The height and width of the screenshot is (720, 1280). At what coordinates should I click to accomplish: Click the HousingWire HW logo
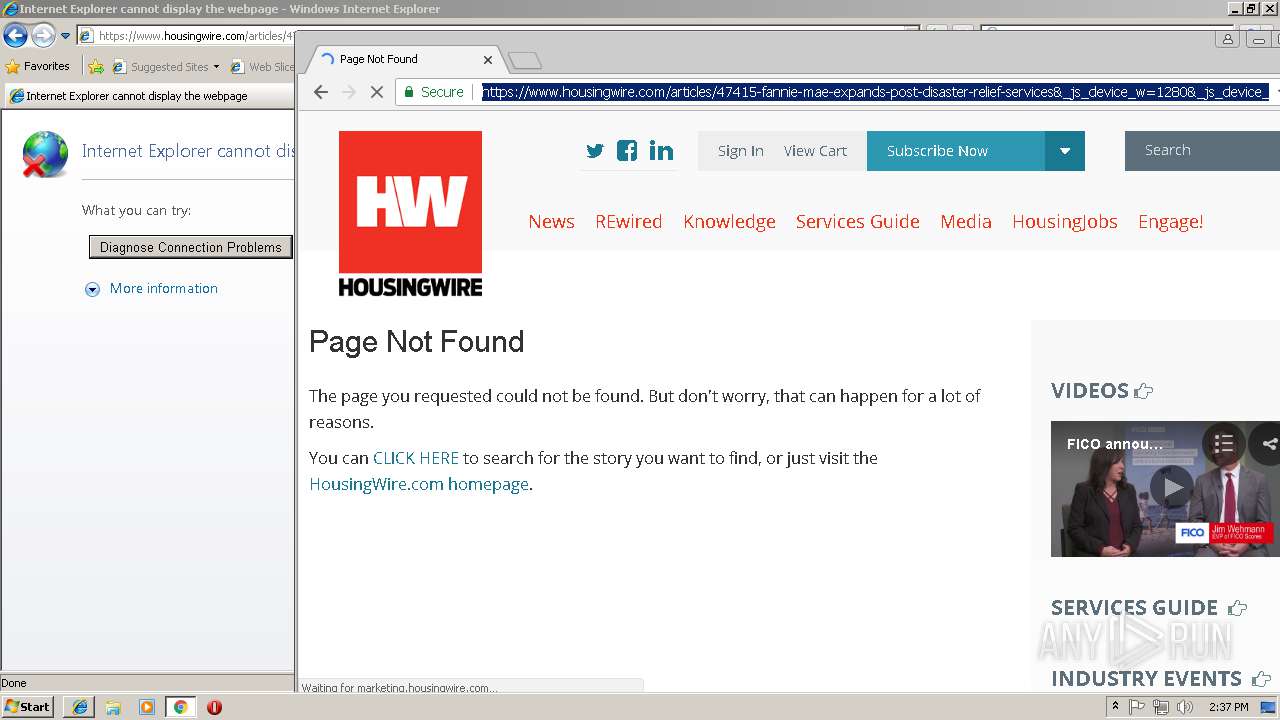410,214
